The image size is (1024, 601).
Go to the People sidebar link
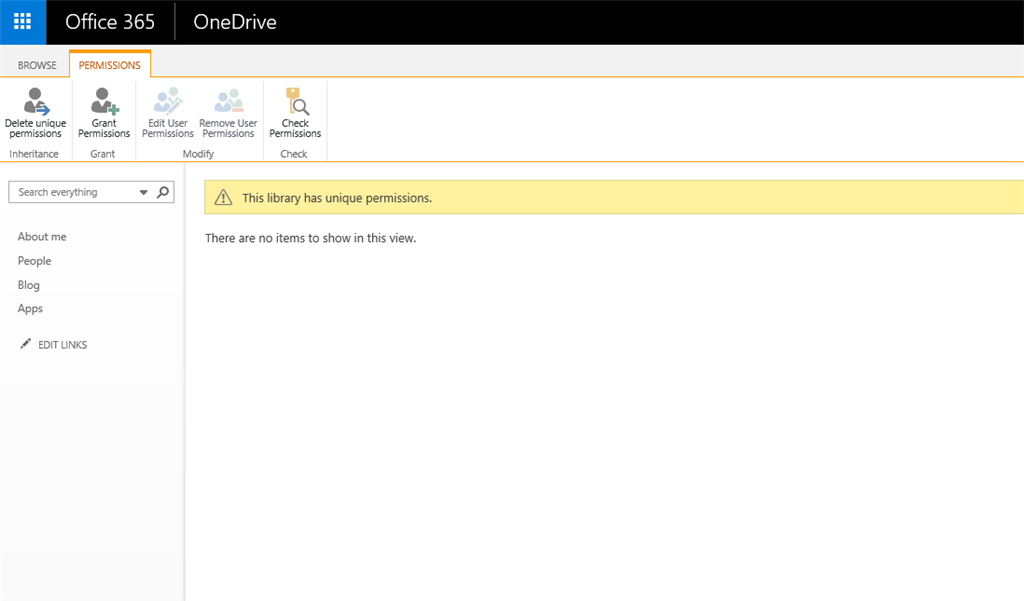click(35, 261)
